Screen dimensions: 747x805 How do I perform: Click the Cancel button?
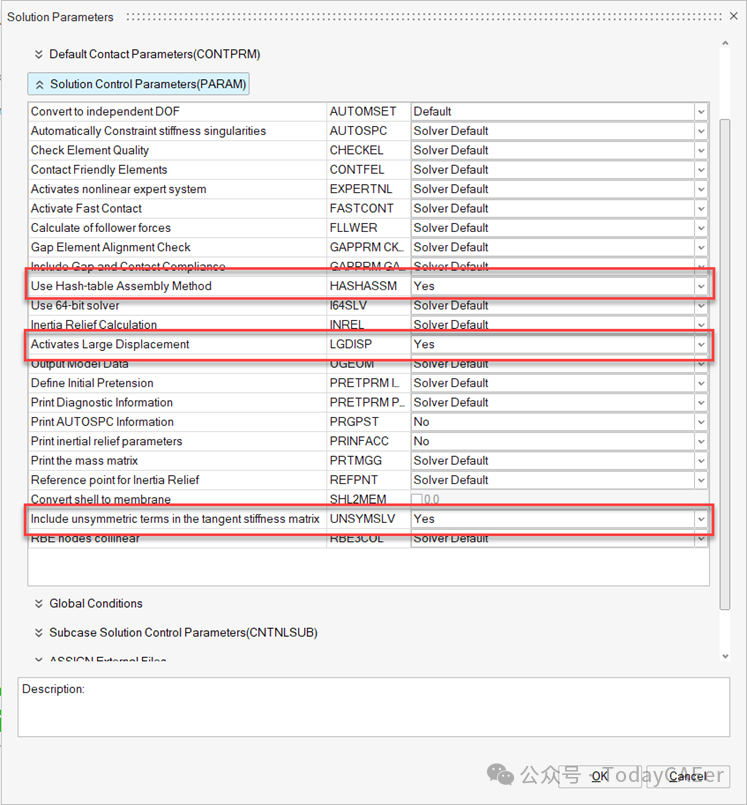(687, 776)
